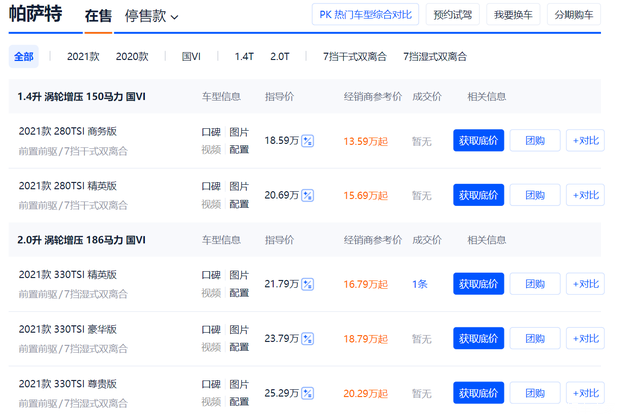Image resolution: width=620 pixels, height=419 pixels.
Task: Open loan calculator icon beside 25.29万
Action: pyautogui.click(x=307, y=393)
